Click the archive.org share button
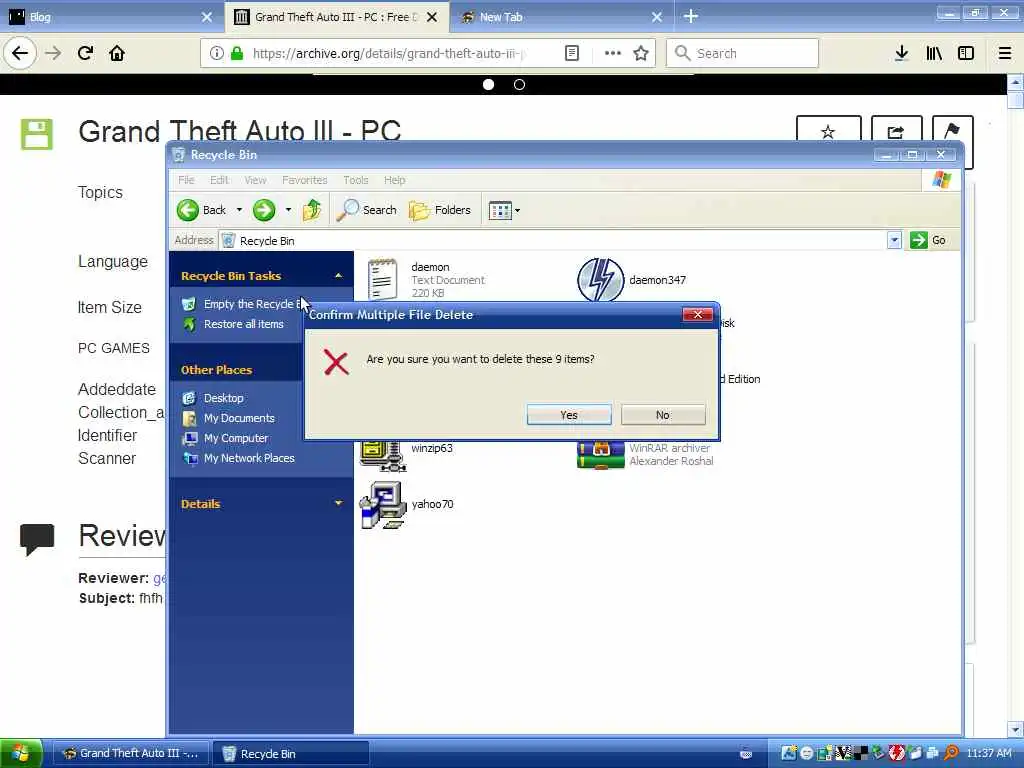Screen dimensions: 1024x768 click(x=896, y=129)
